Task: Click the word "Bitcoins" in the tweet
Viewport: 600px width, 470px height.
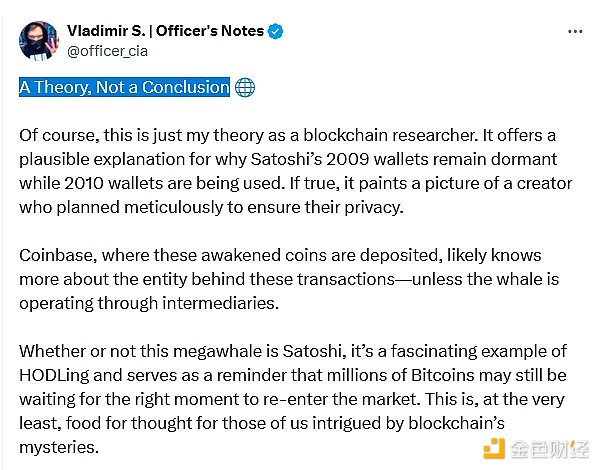Action: [456, 374]
